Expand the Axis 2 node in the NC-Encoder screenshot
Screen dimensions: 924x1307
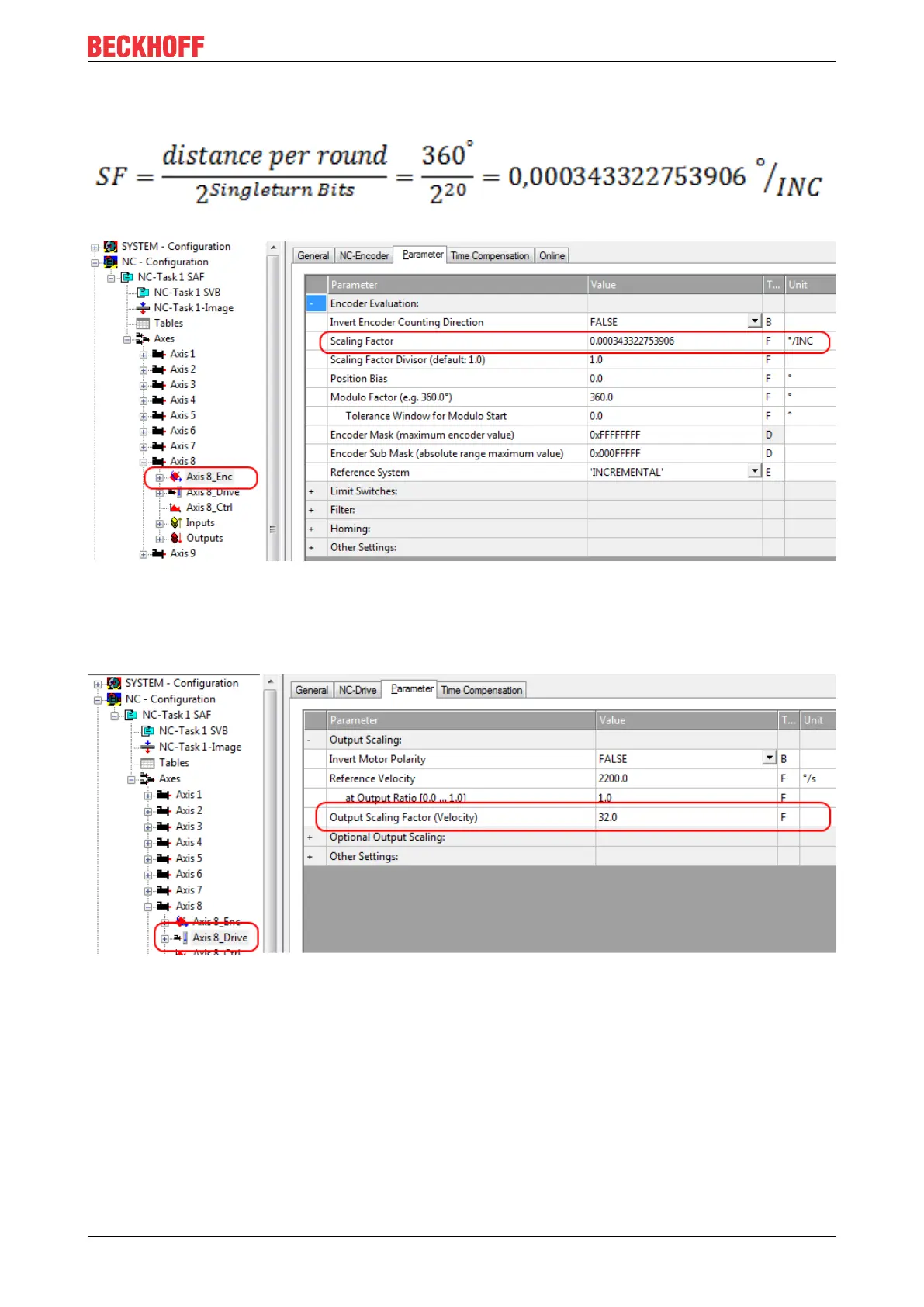[144, 370]
